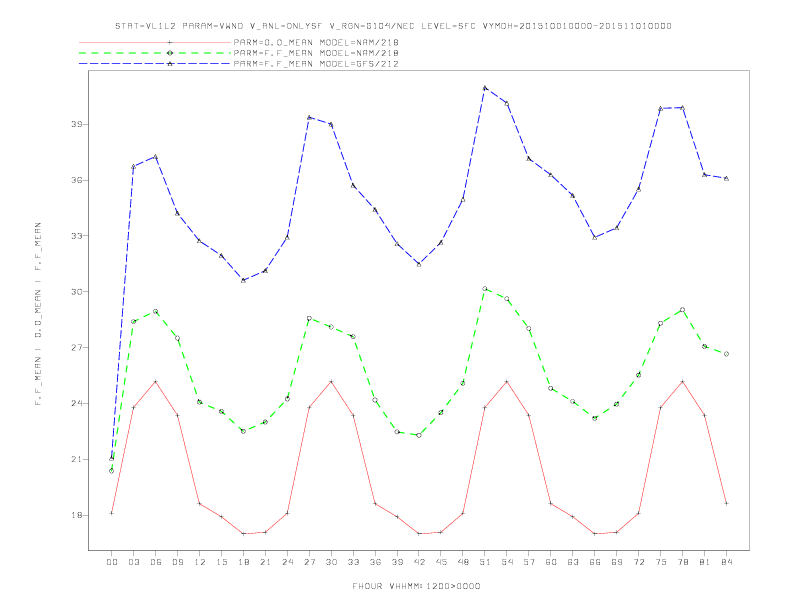Click x-axis tick label 15

(221, 562)
